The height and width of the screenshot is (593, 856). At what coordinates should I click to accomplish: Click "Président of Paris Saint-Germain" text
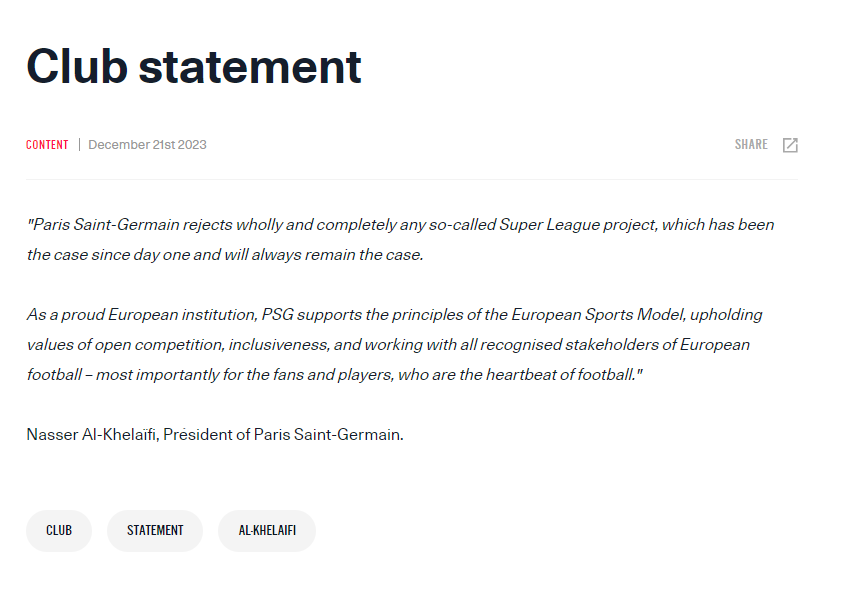click(283, 435)
